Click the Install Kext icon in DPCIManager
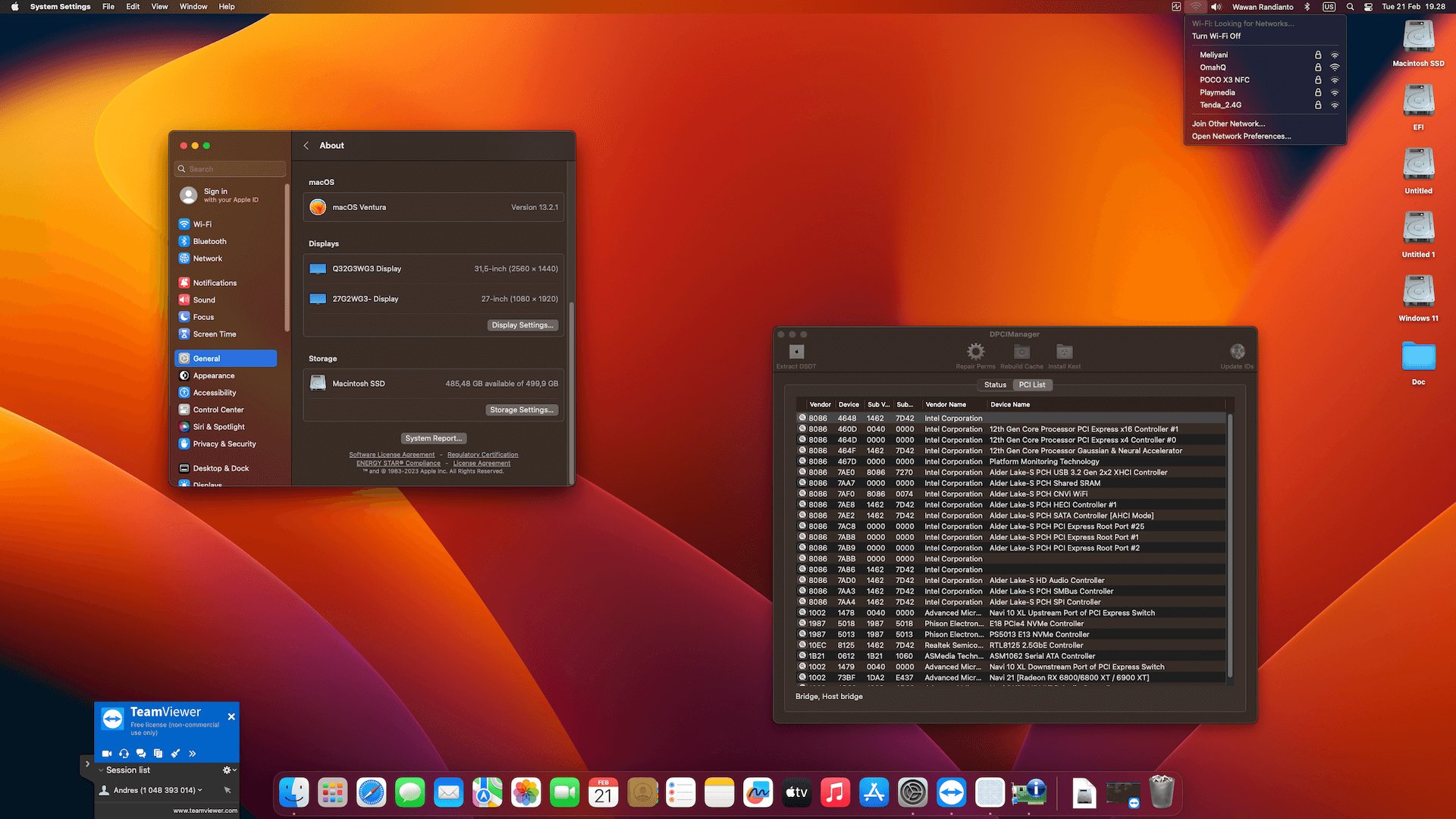This screenshot has width=1456, height=819. (x=1065, y=352)
